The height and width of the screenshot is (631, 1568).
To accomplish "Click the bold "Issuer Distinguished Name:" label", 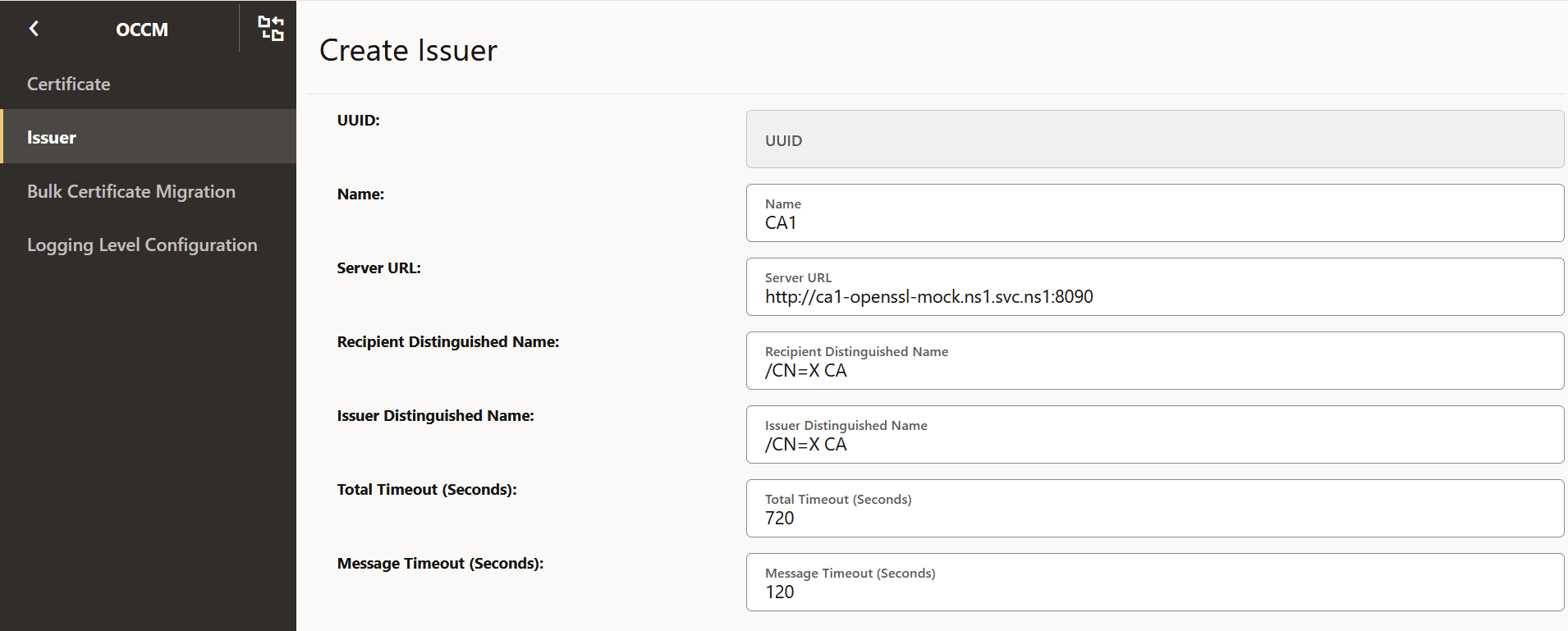I will coord(435,416).
